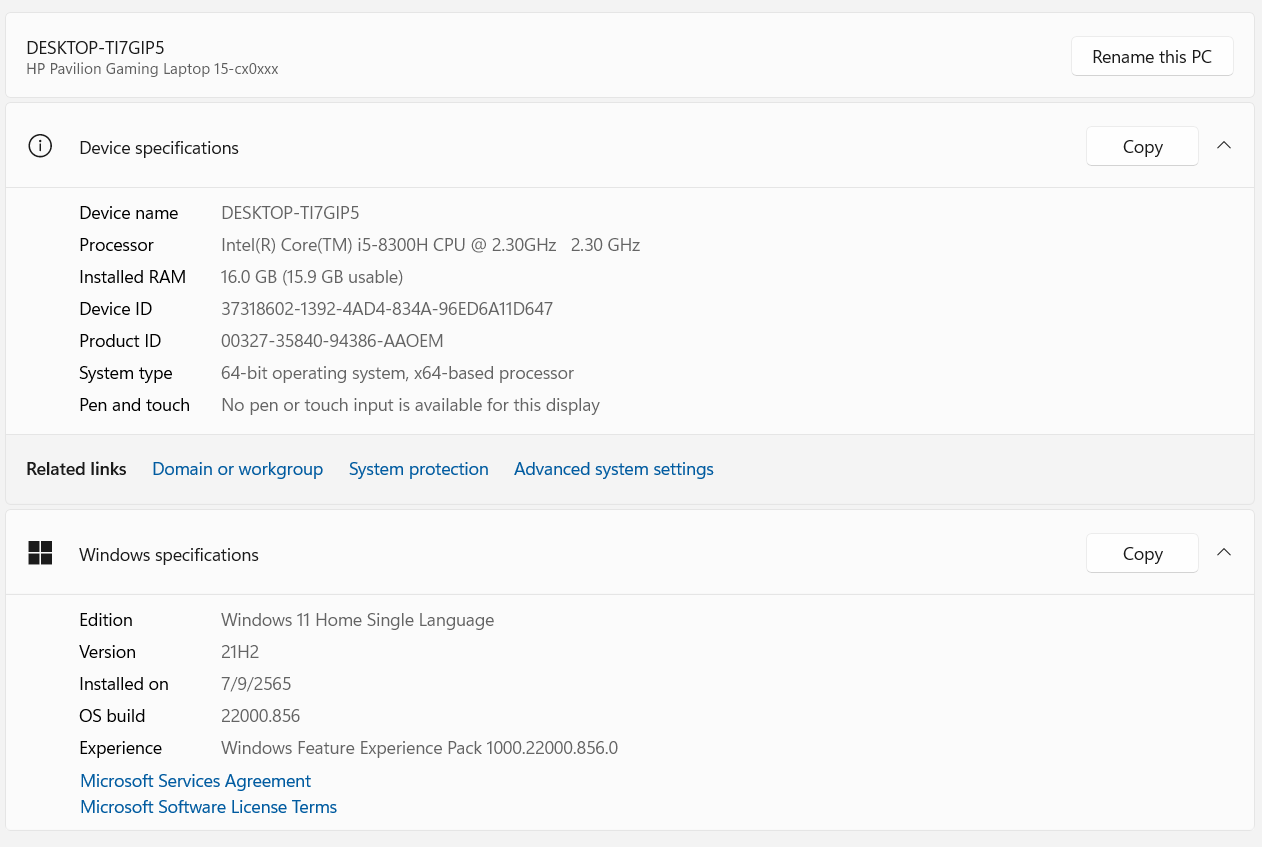Open Advanced system settings link

click(x=614, y=469)
